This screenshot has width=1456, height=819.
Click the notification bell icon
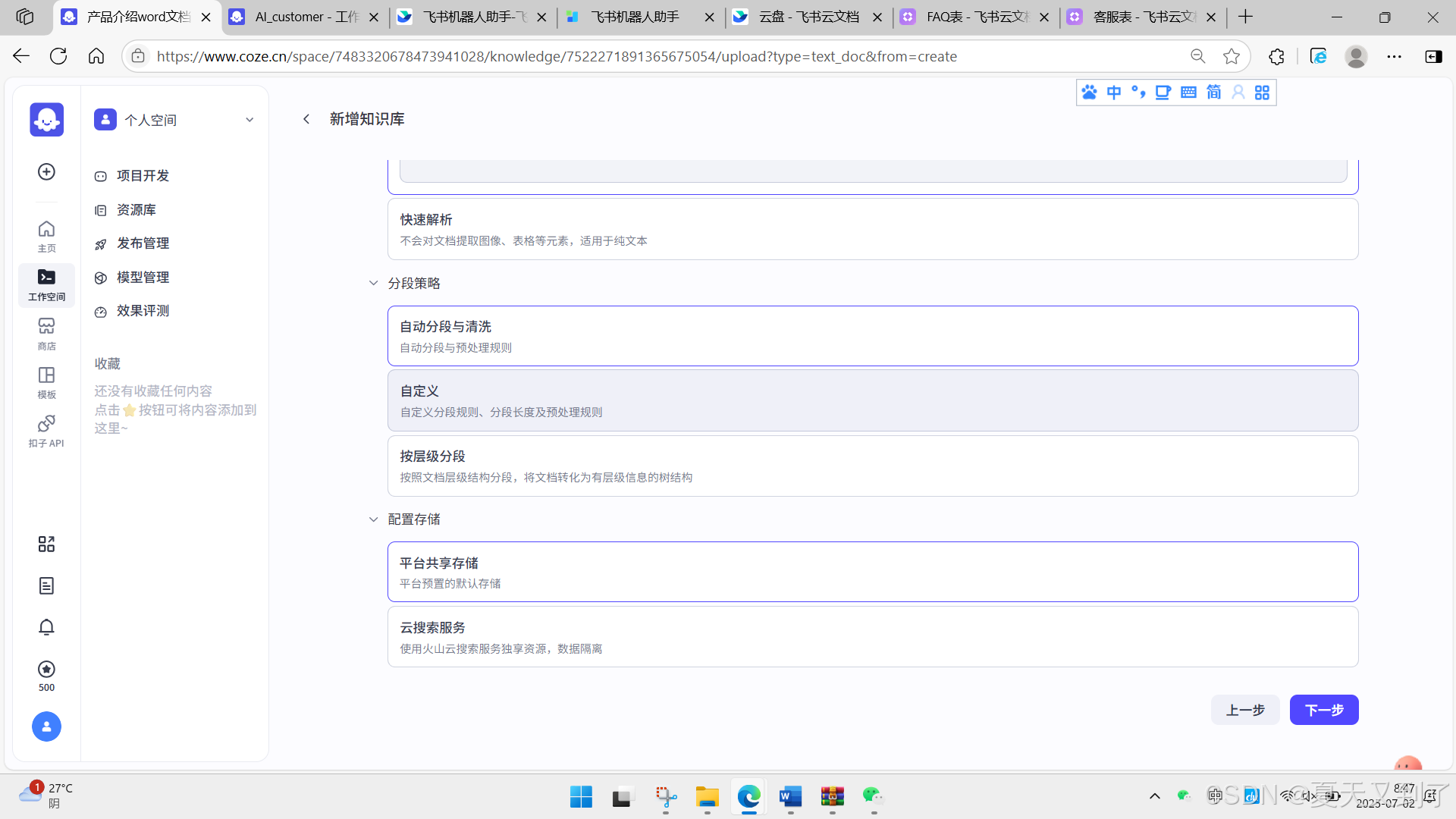46,627
